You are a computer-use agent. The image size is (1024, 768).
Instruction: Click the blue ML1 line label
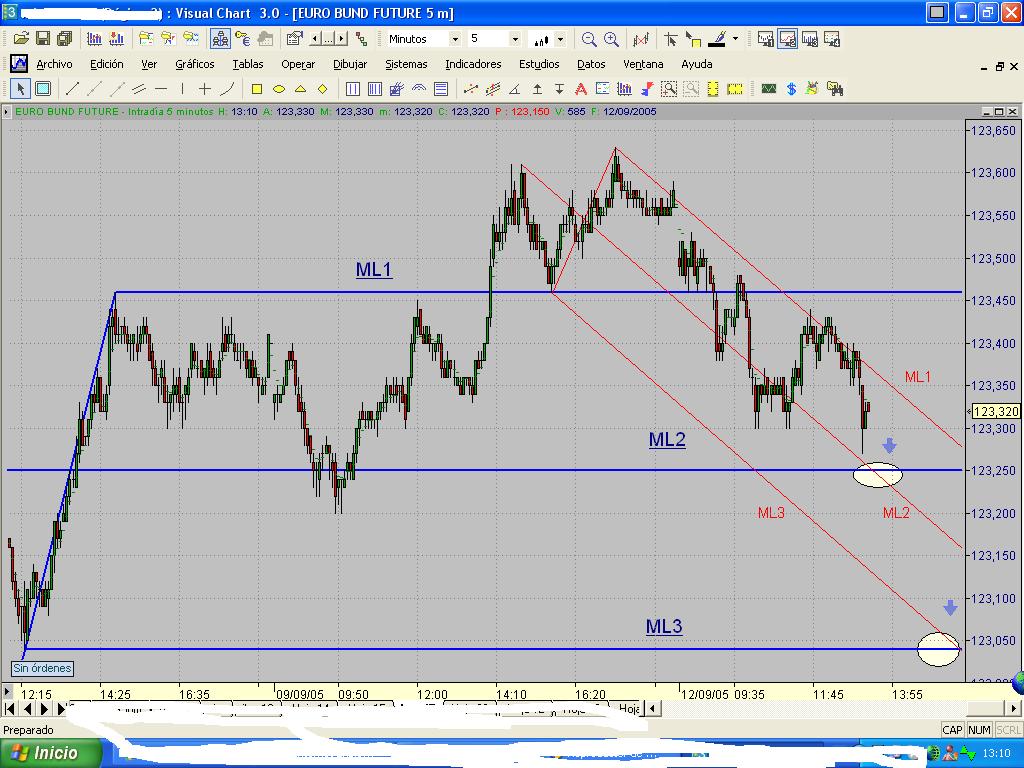coord(374,269)
